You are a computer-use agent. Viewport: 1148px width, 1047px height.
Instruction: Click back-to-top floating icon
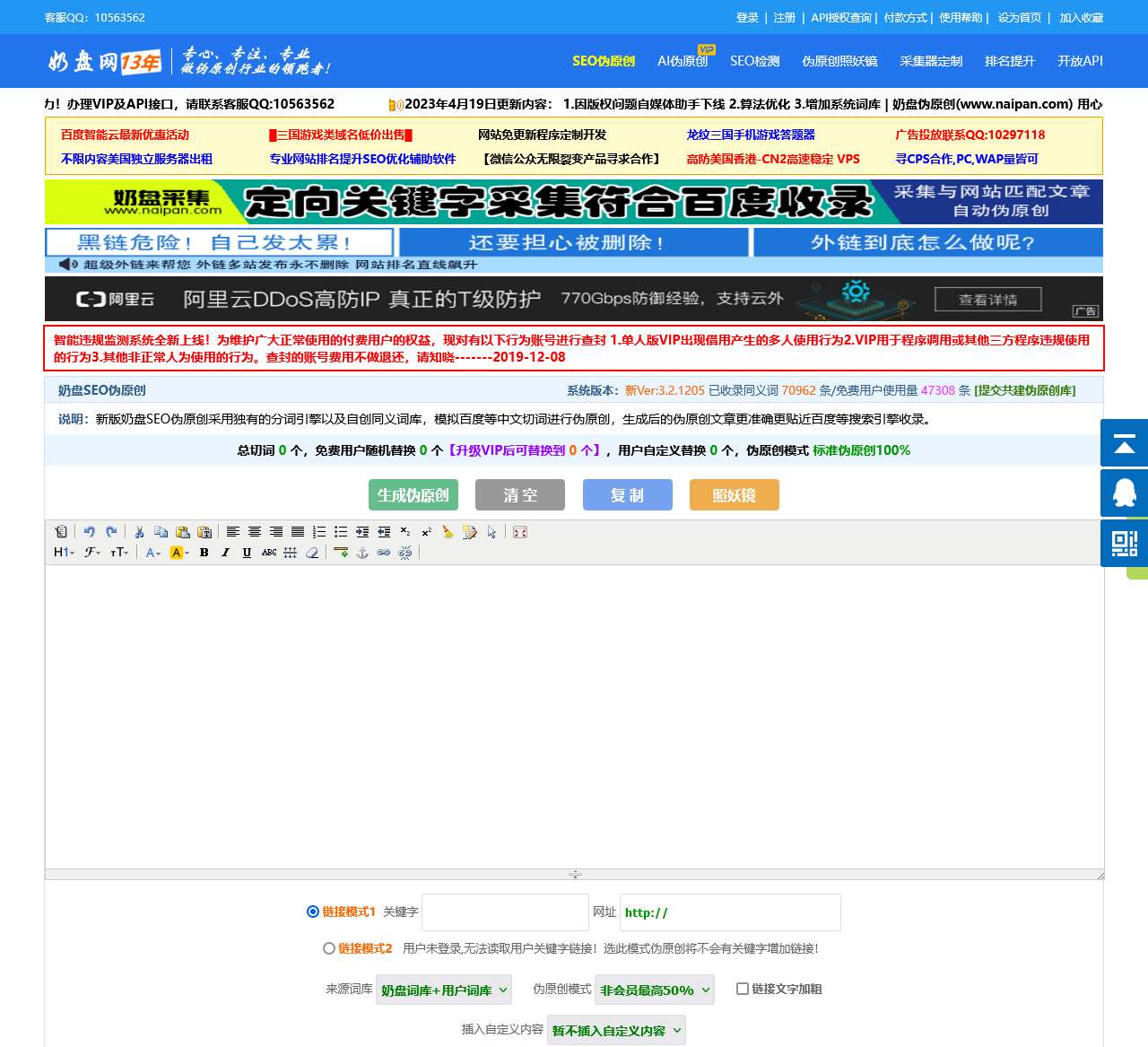click(1124, 442)
